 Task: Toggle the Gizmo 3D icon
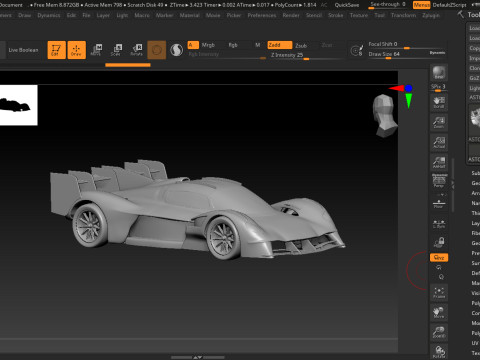point(157,50)
